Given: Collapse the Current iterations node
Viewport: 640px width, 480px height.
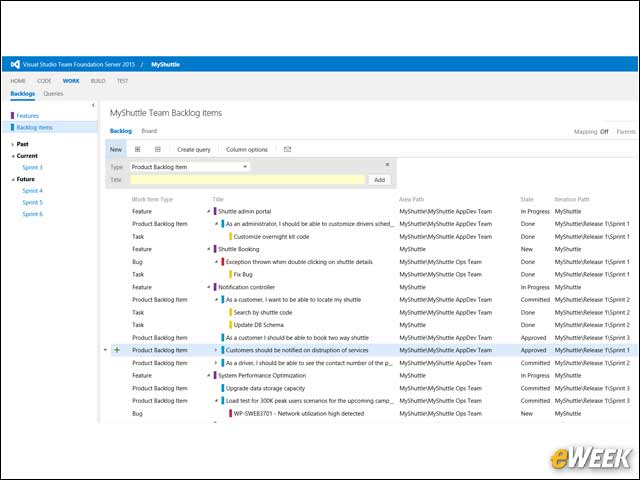Looking at the screenshot, I should point(13,156).
